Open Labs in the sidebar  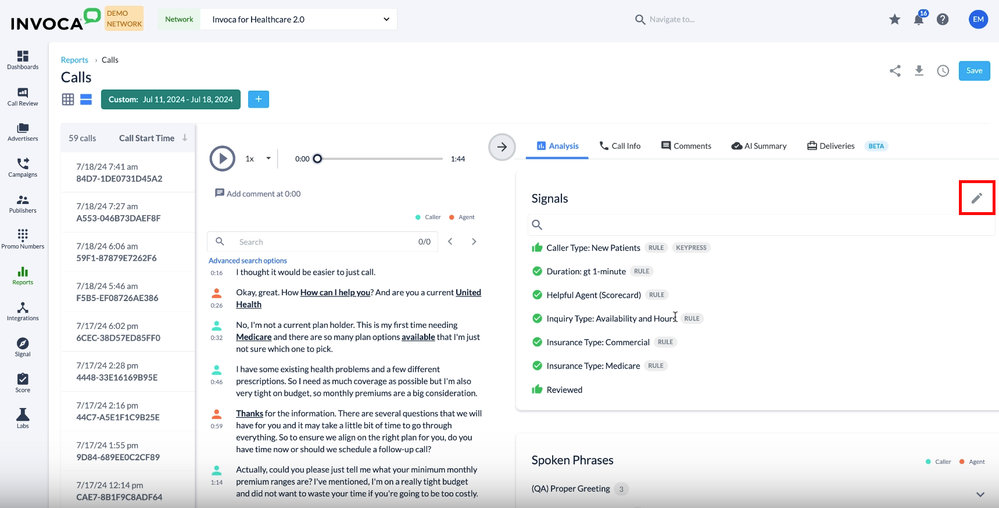(x=23, y=419)
